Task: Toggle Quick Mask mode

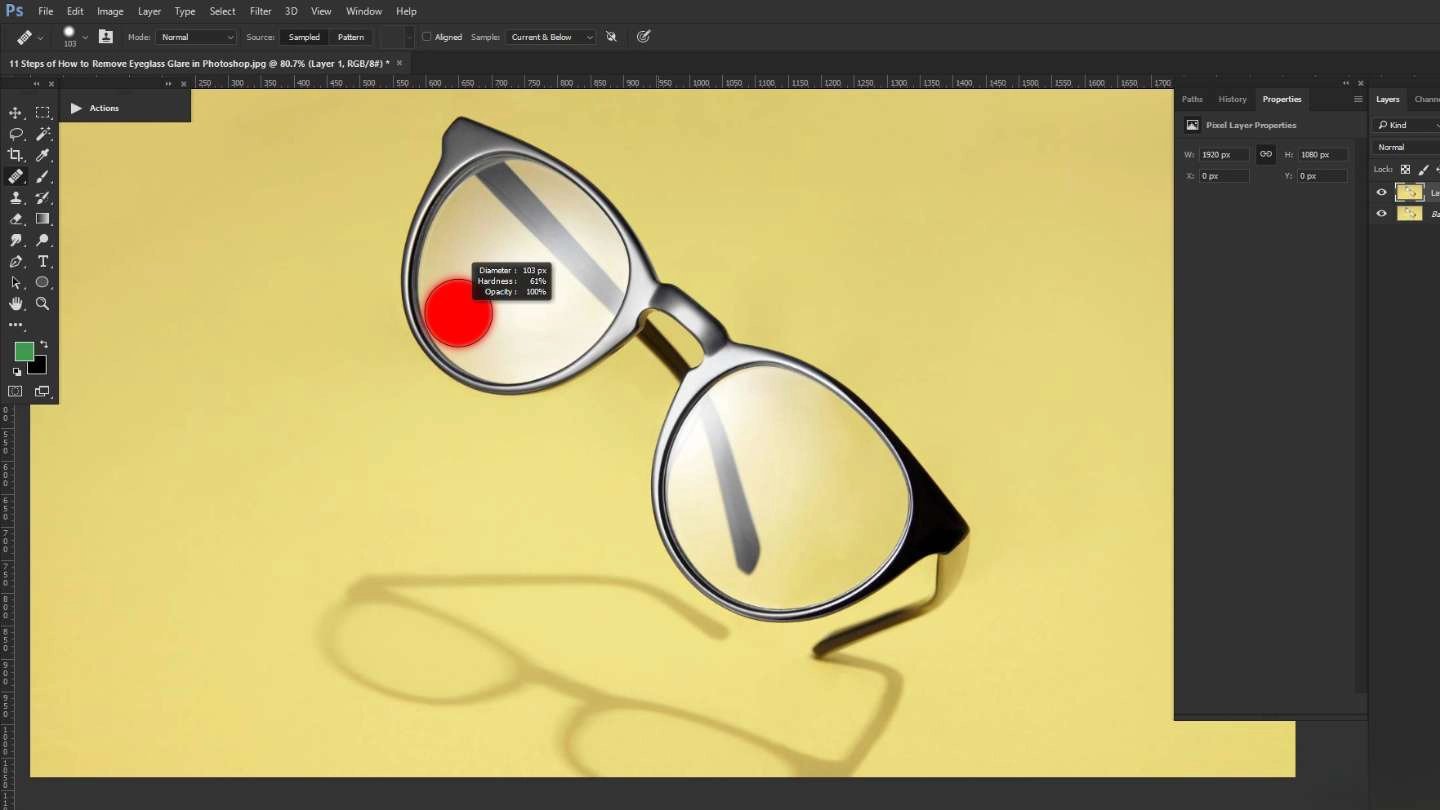Action: pos(16,392)
